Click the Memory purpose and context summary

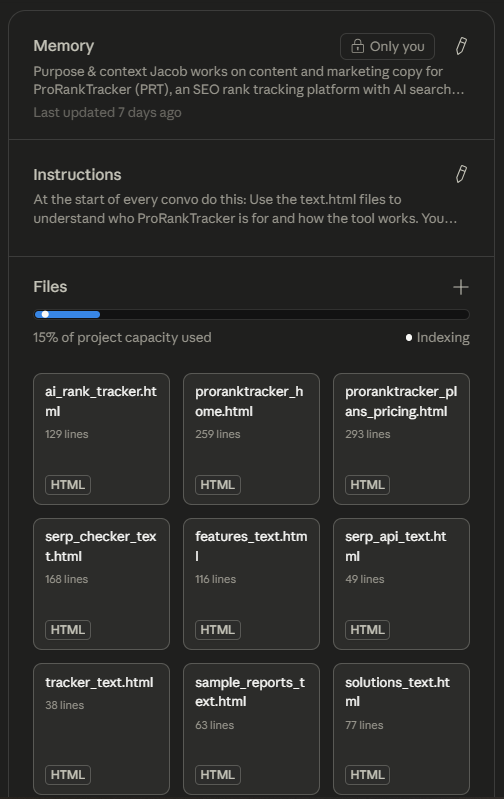(x=249, y=80)
